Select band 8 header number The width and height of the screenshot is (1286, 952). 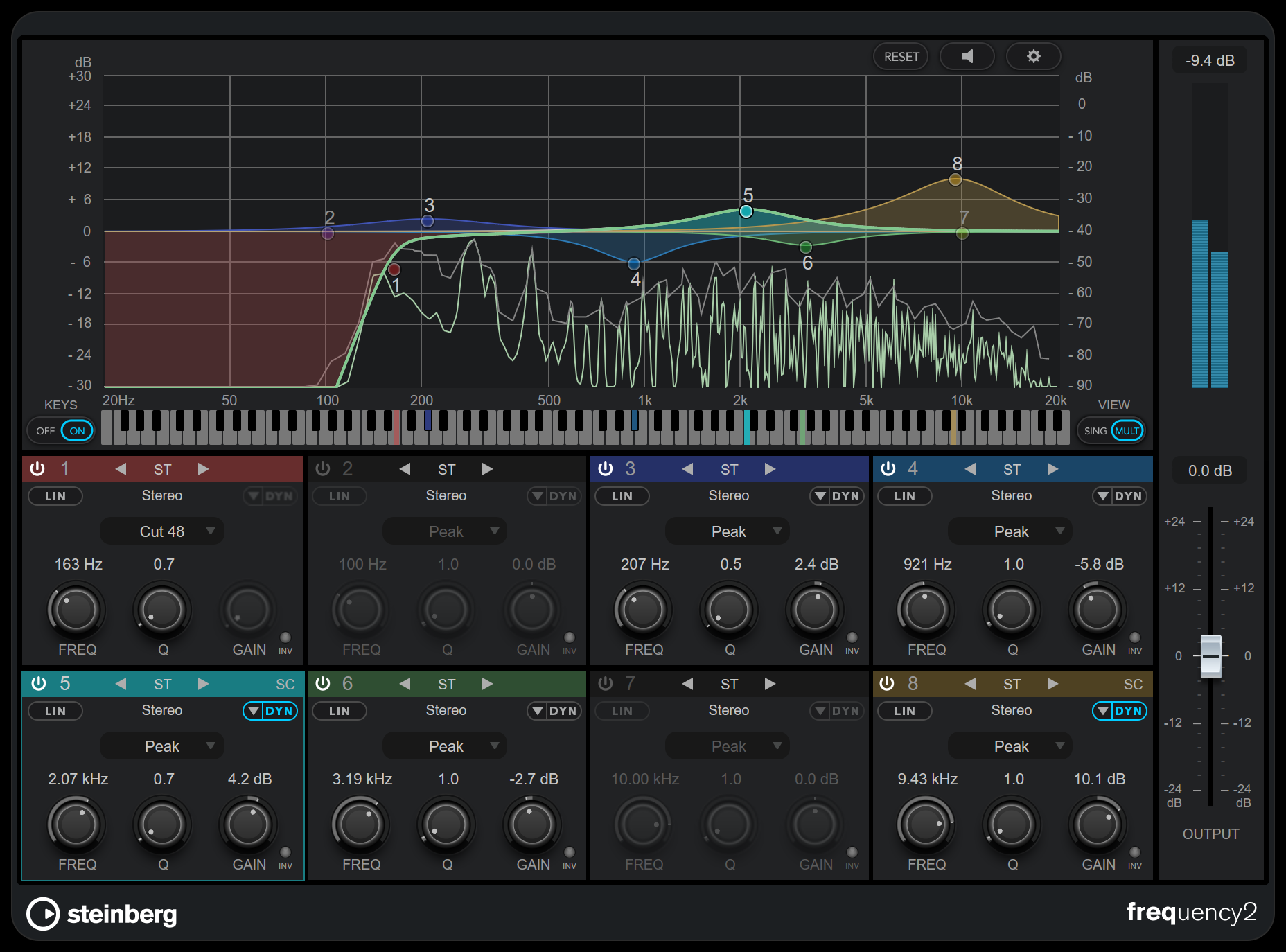pyautogui.click(x=913, y=684)
